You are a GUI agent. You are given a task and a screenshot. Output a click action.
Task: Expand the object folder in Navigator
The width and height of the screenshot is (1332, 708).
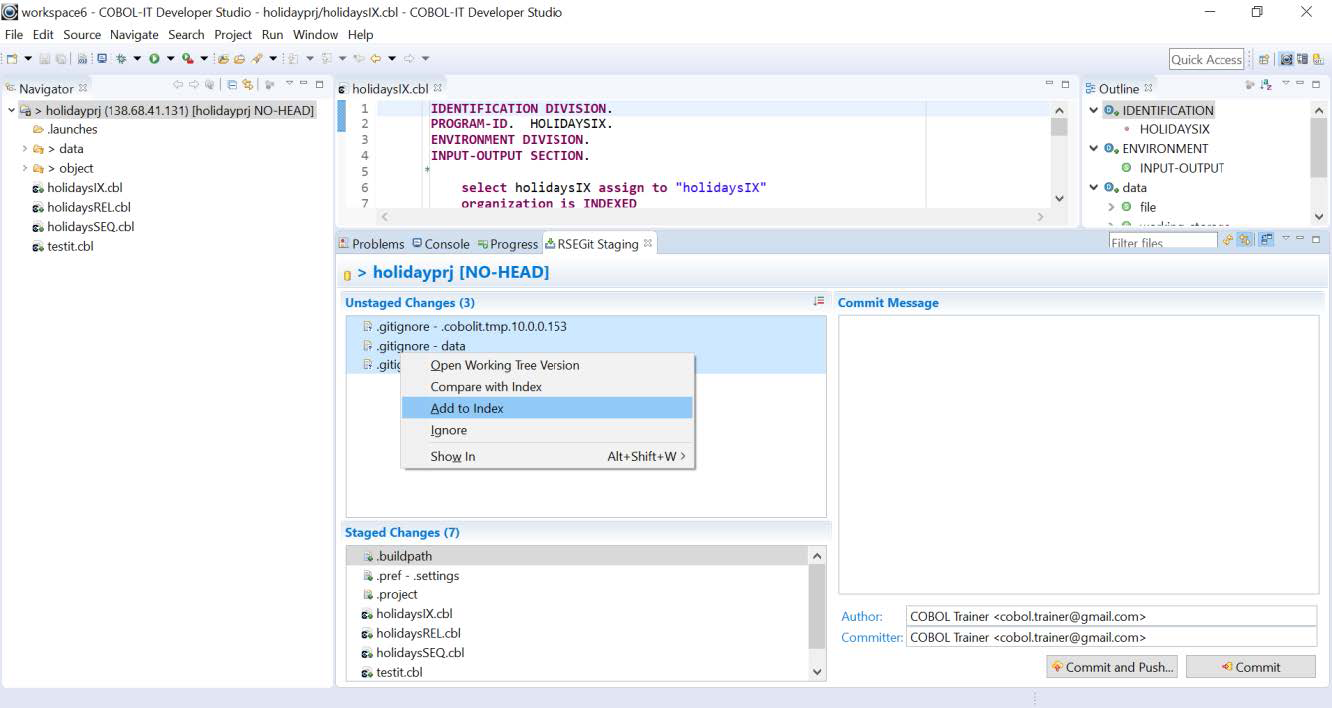click(x=25, y=168)
